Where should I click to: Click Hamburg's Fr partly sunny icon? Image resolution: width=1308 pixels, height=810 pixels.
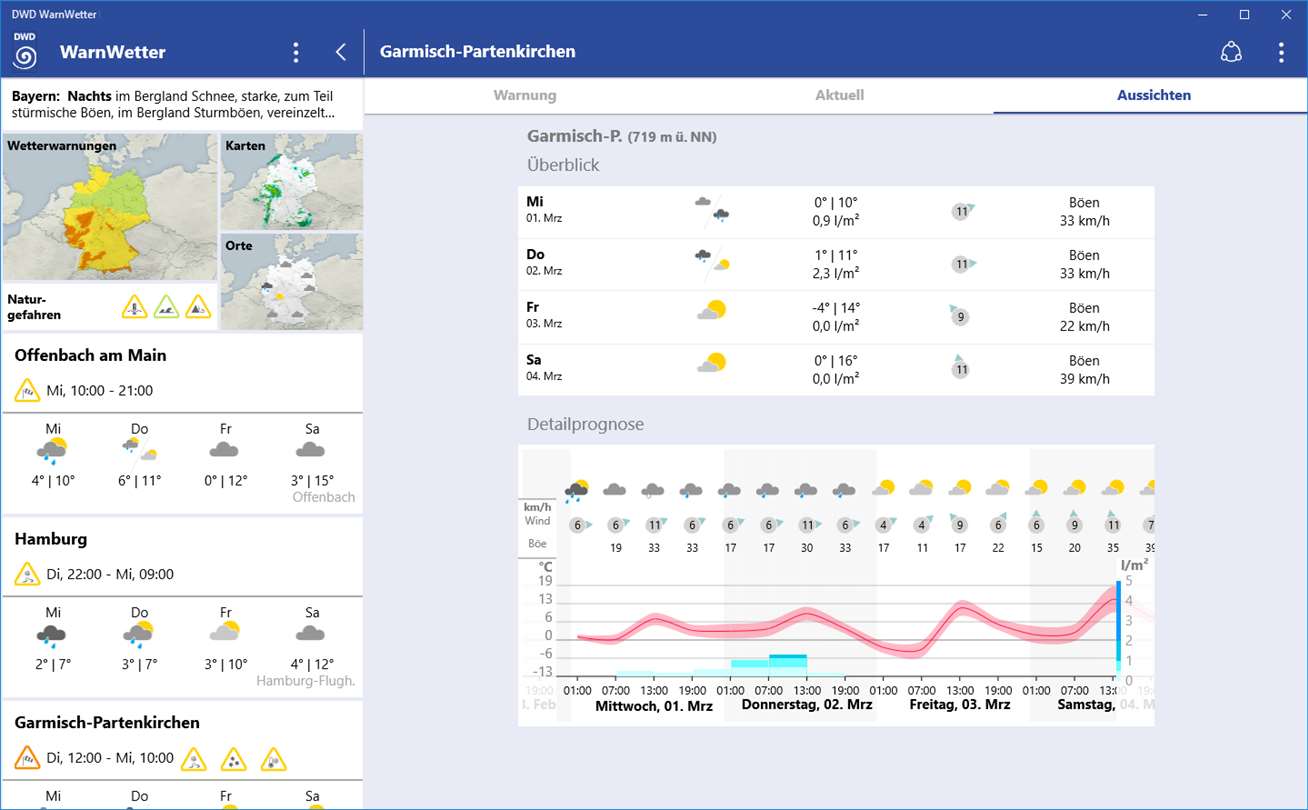point(225,631)
